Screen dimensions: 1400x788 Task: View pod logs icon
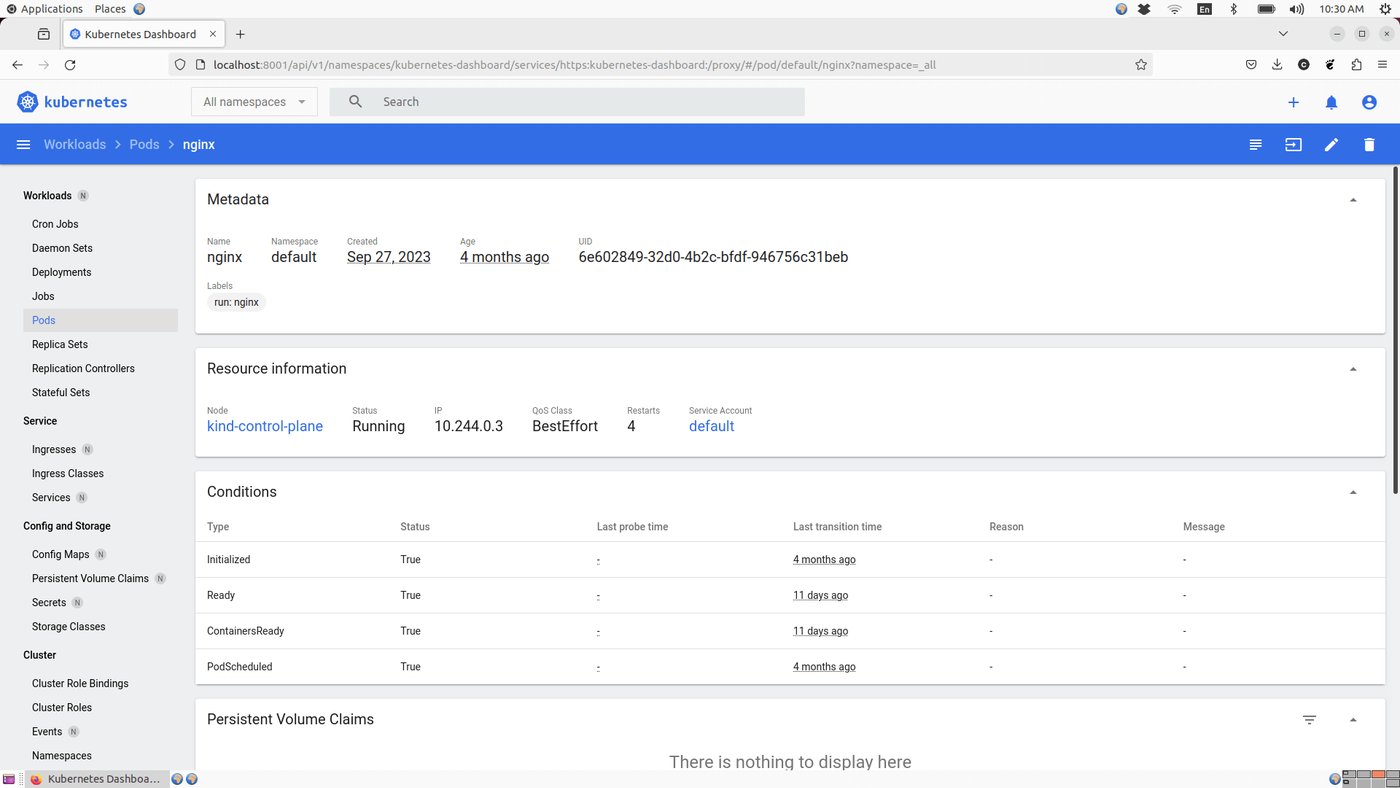click(x=1255, y=145)
